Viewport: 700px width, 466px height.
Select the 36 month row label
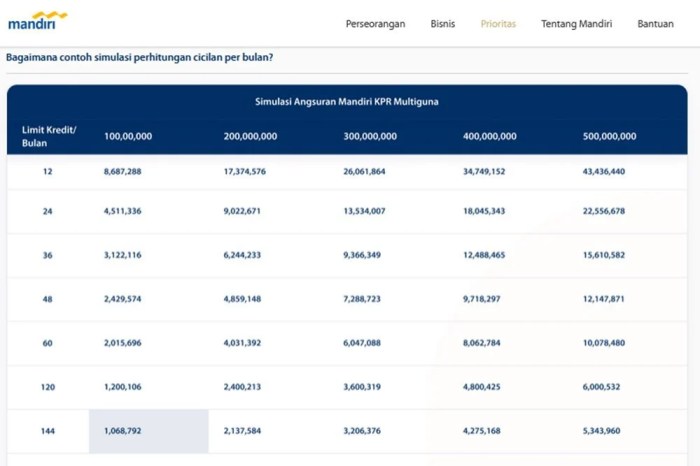tap(47, 255)
